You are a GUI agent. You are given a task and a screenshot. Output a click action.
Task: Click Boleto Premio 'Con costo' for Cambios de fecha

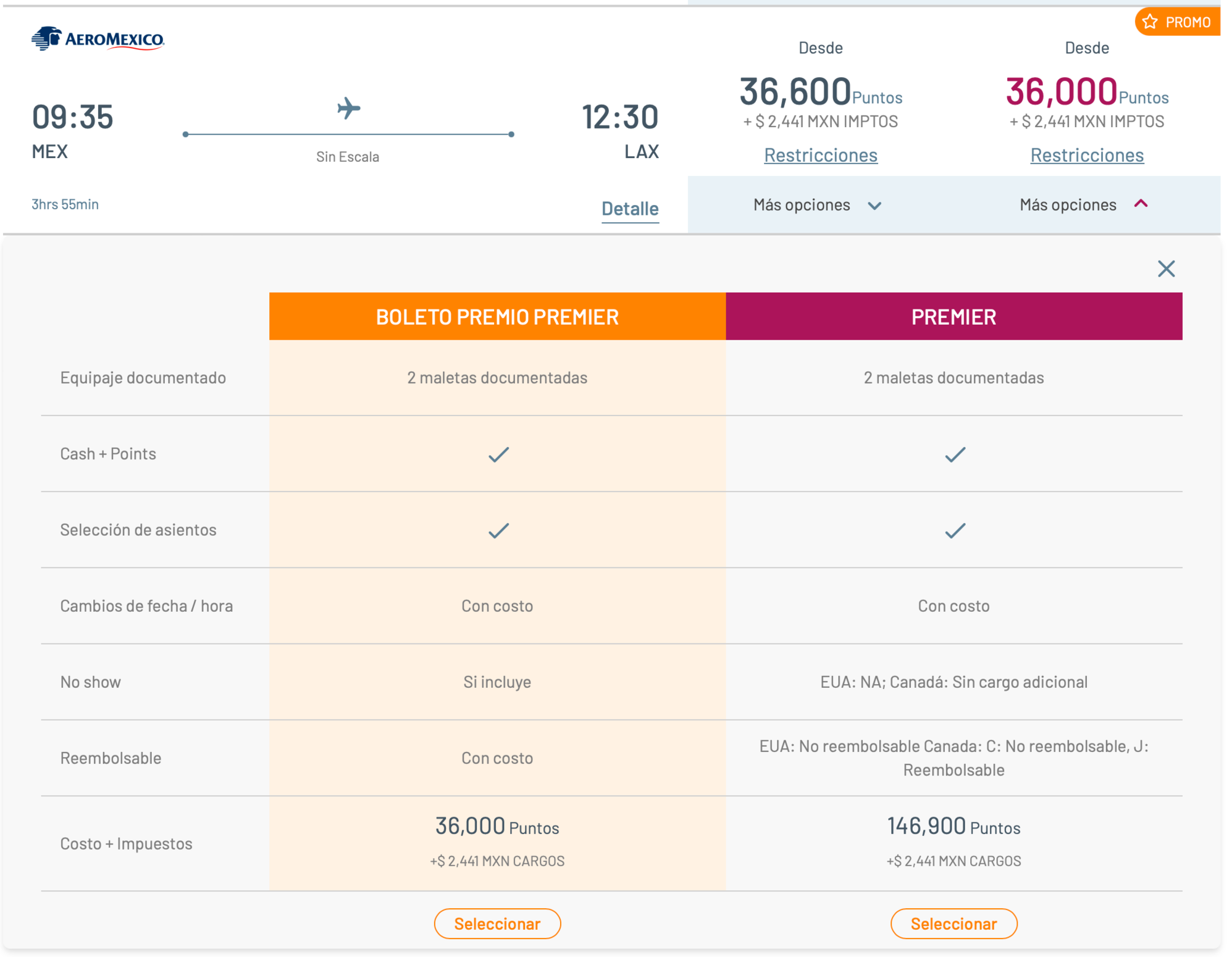pyautogui.click(x=497, y=606)
